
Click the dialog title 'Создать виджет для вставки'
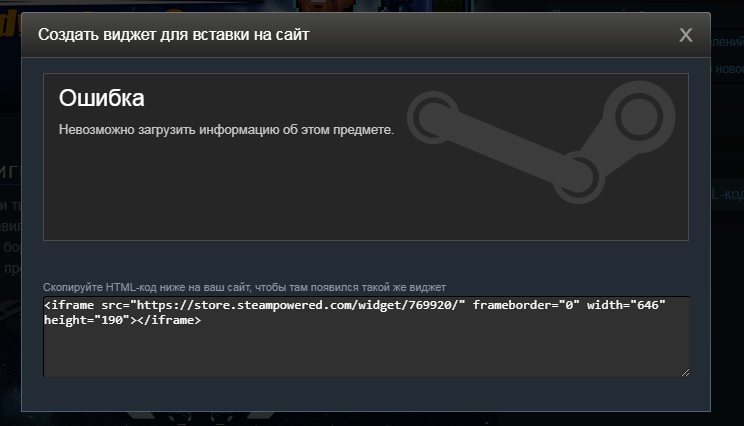174,35
